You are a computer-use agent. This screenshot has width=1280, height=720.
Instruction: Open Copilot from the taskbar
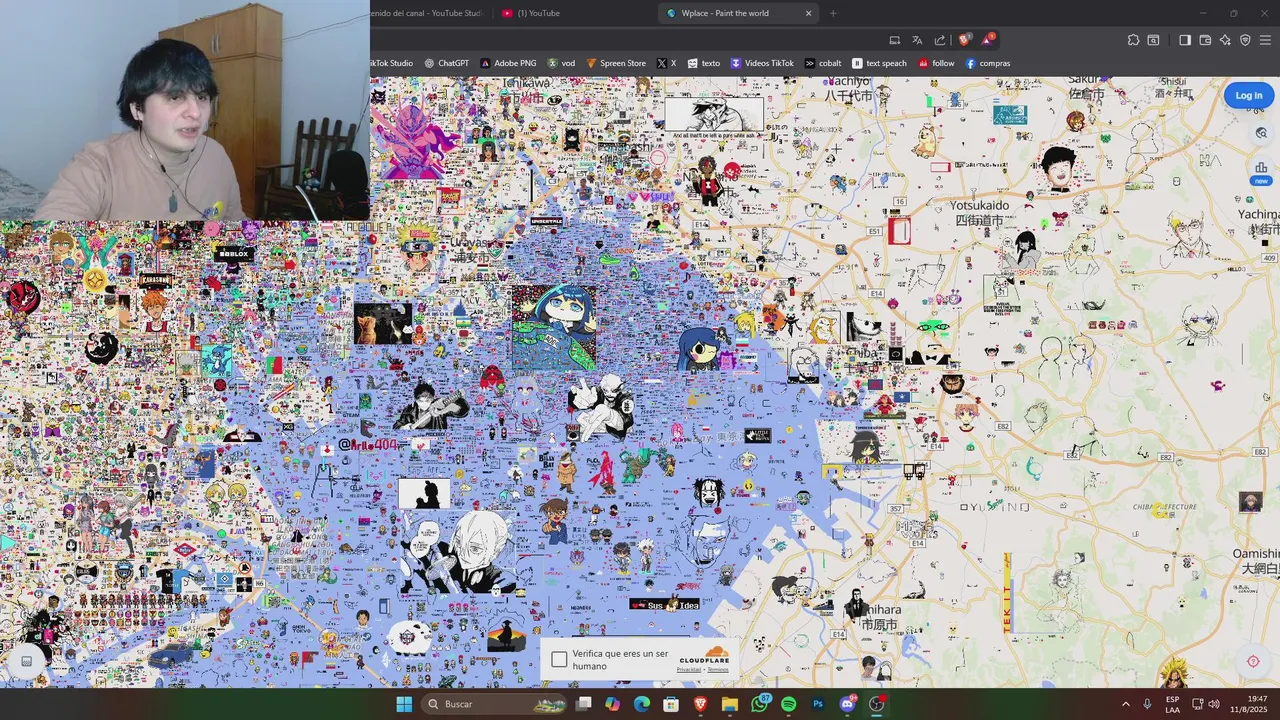[x=613, y=704]
